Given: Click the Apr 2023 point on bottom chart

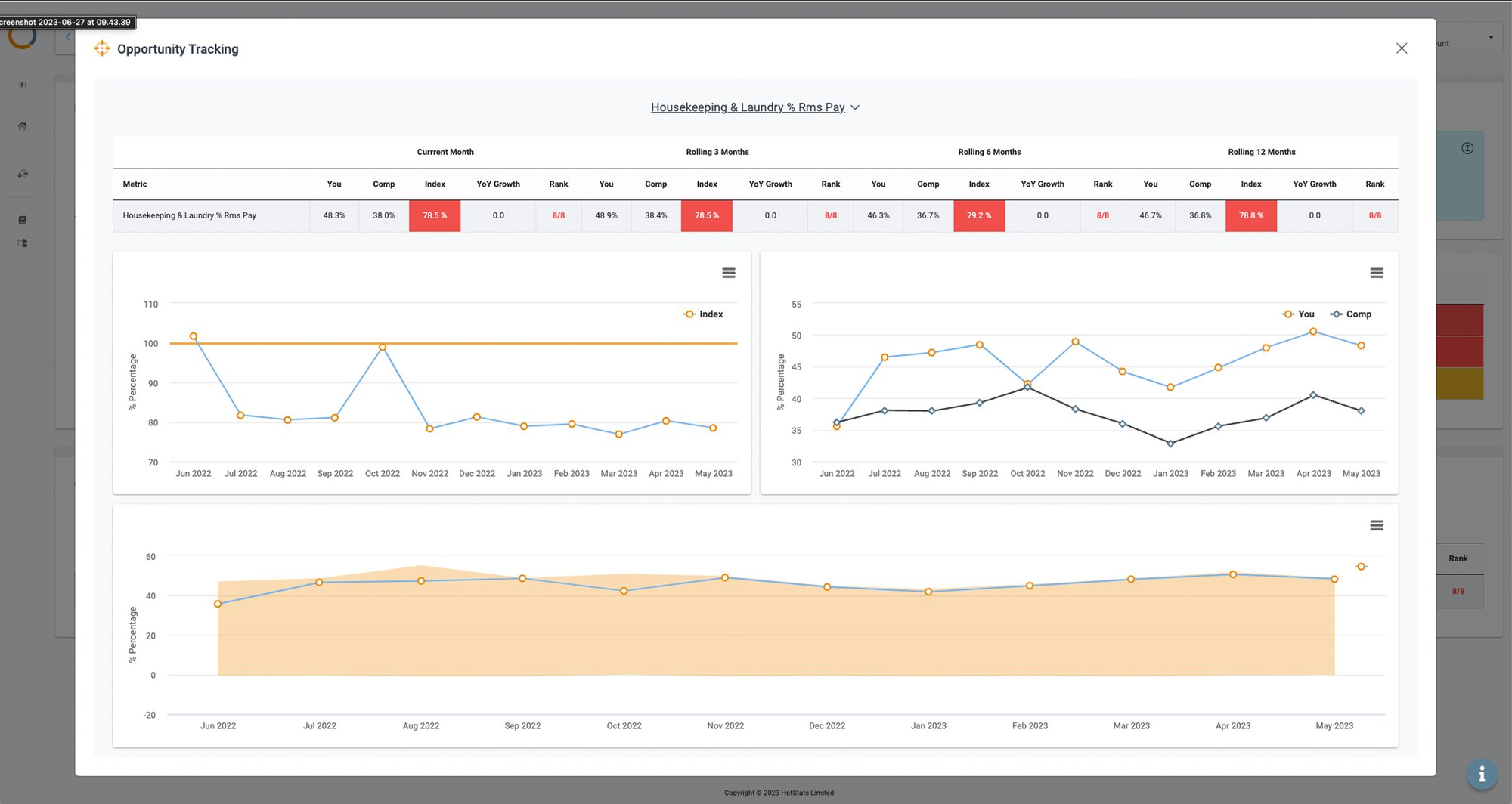Looking at the screenshot, I should pyautogui.click(x=1233, y=574).
